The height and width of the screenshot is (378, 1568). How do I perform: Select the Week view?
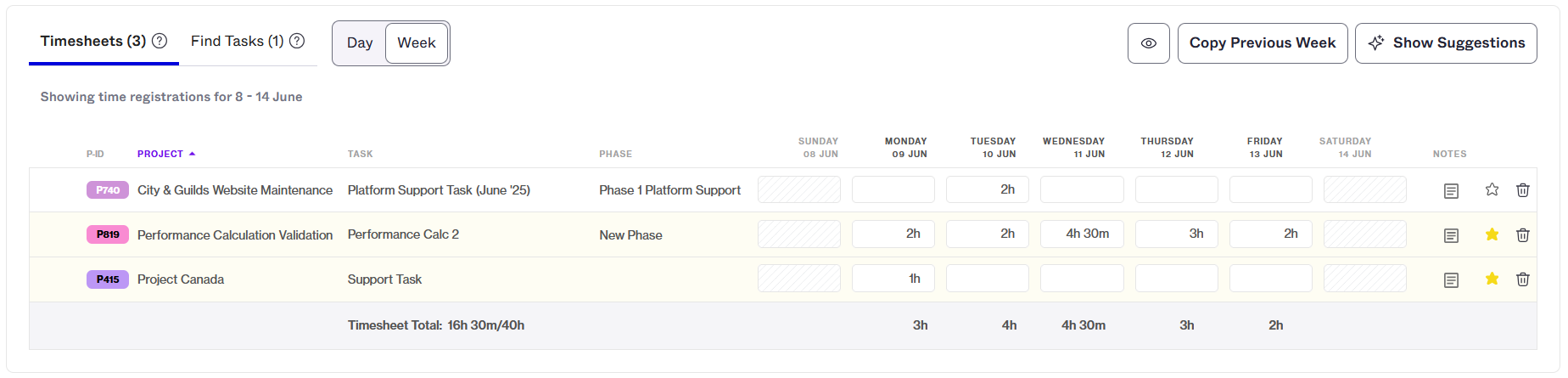coord(417,43)
